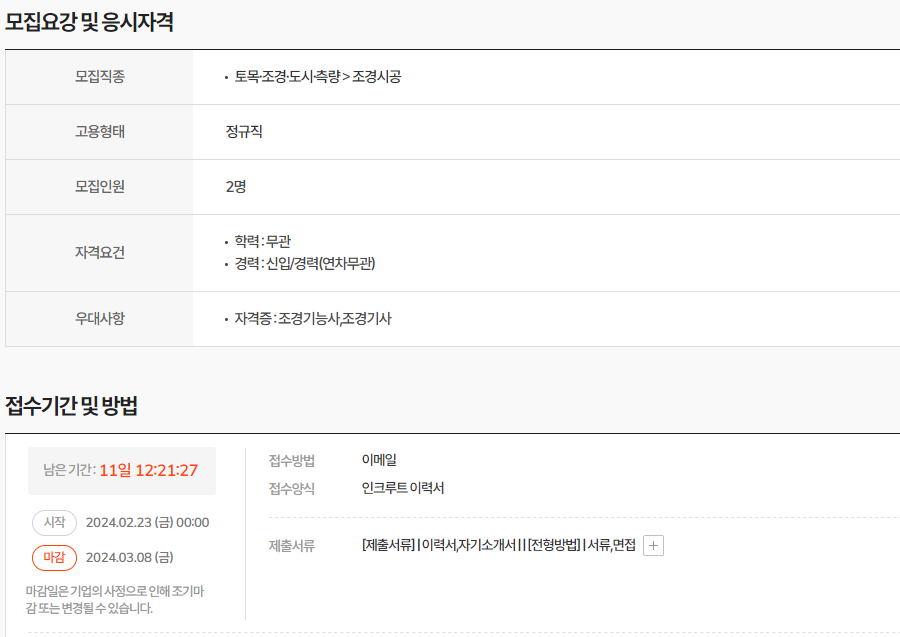Click the 제출서류 label

tap(292, 546)
